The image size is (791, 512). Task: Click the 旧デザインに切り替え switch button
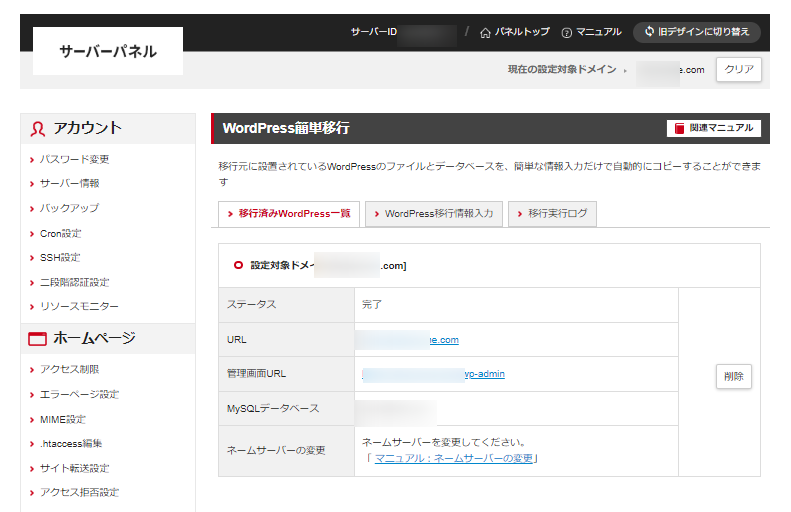pos(696,32)
